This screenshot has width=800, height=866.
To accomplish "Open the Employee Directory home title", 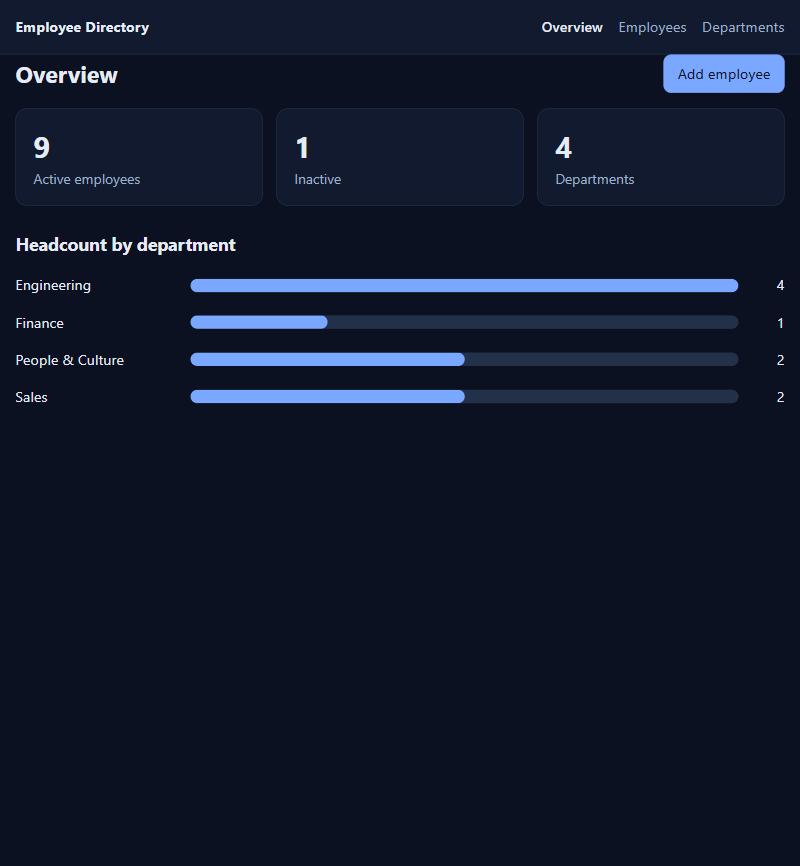I will pos(82,27).
